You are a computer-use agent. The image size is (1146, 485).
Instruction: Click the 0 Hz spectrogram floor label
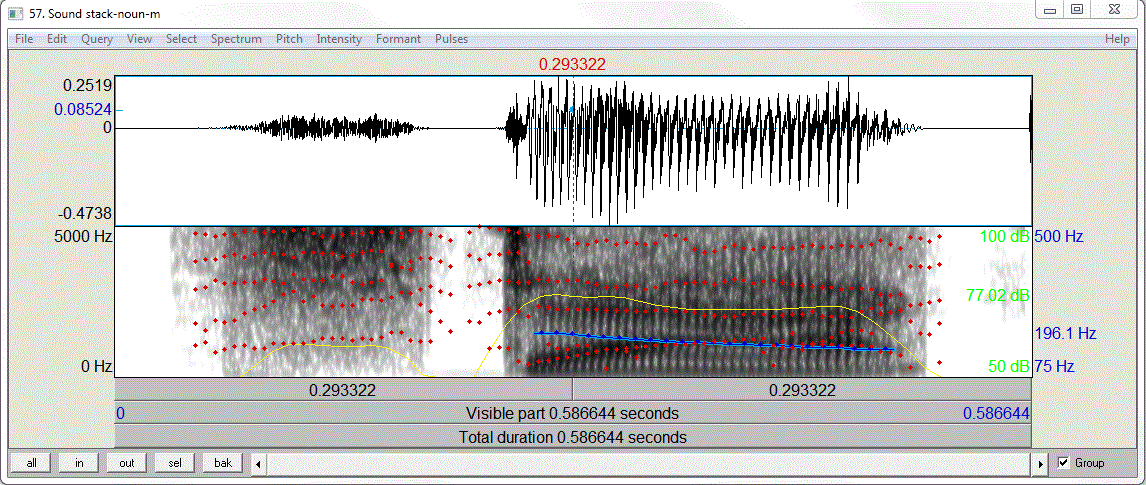click(94, 366)
